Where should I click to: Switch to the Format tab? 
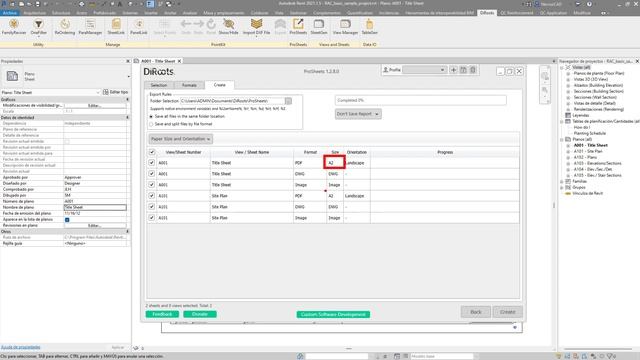click(x=189, y=85)
